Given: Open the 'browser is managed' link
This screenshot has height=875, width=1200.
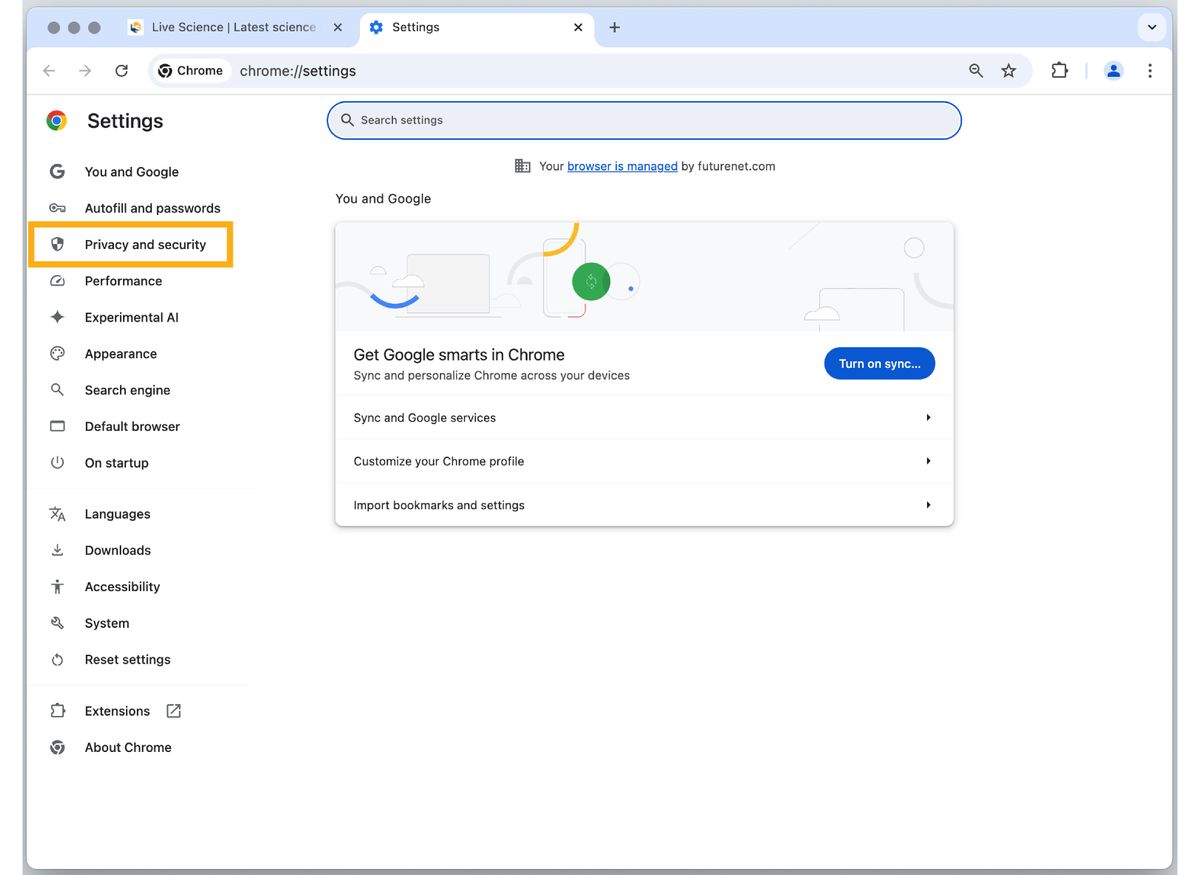Looking at the screenshot, I should (622, 166).
